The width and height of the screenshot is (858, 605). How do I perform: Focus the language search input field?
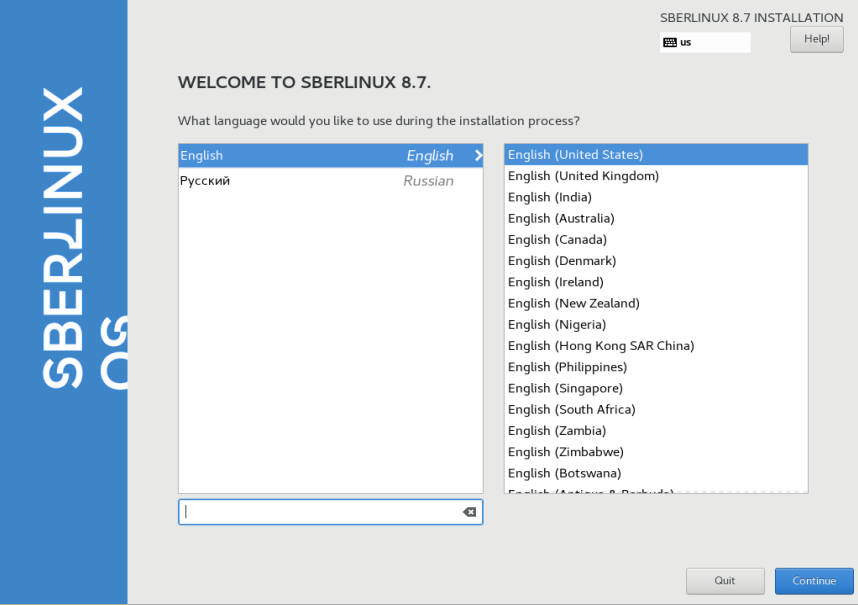(320, 512)
